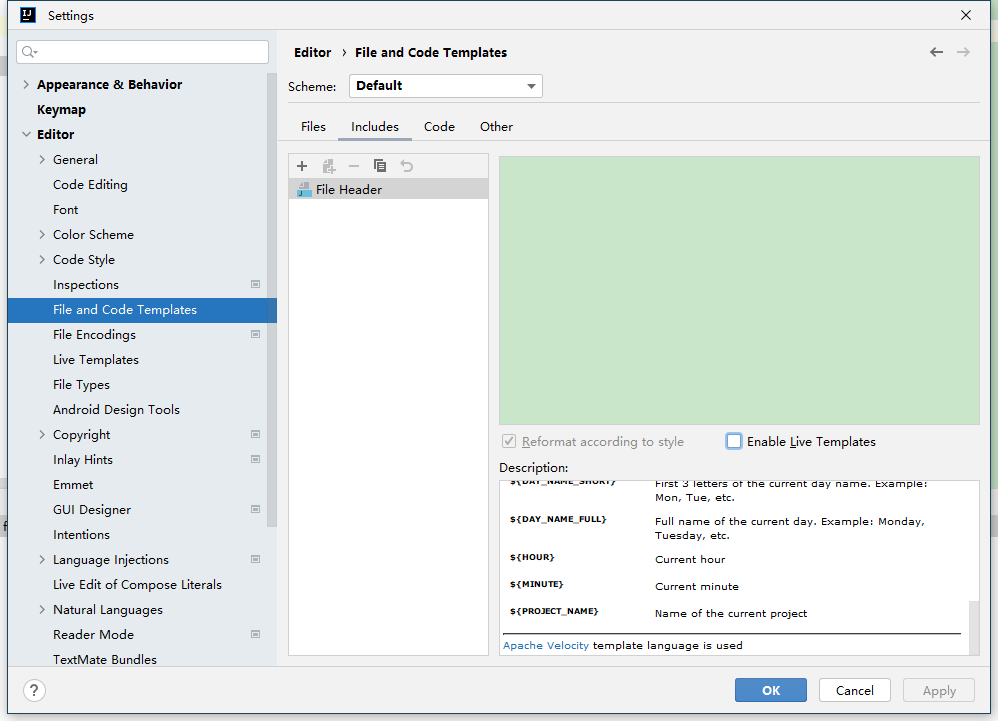Switch to the Other tab

point(496,127)
